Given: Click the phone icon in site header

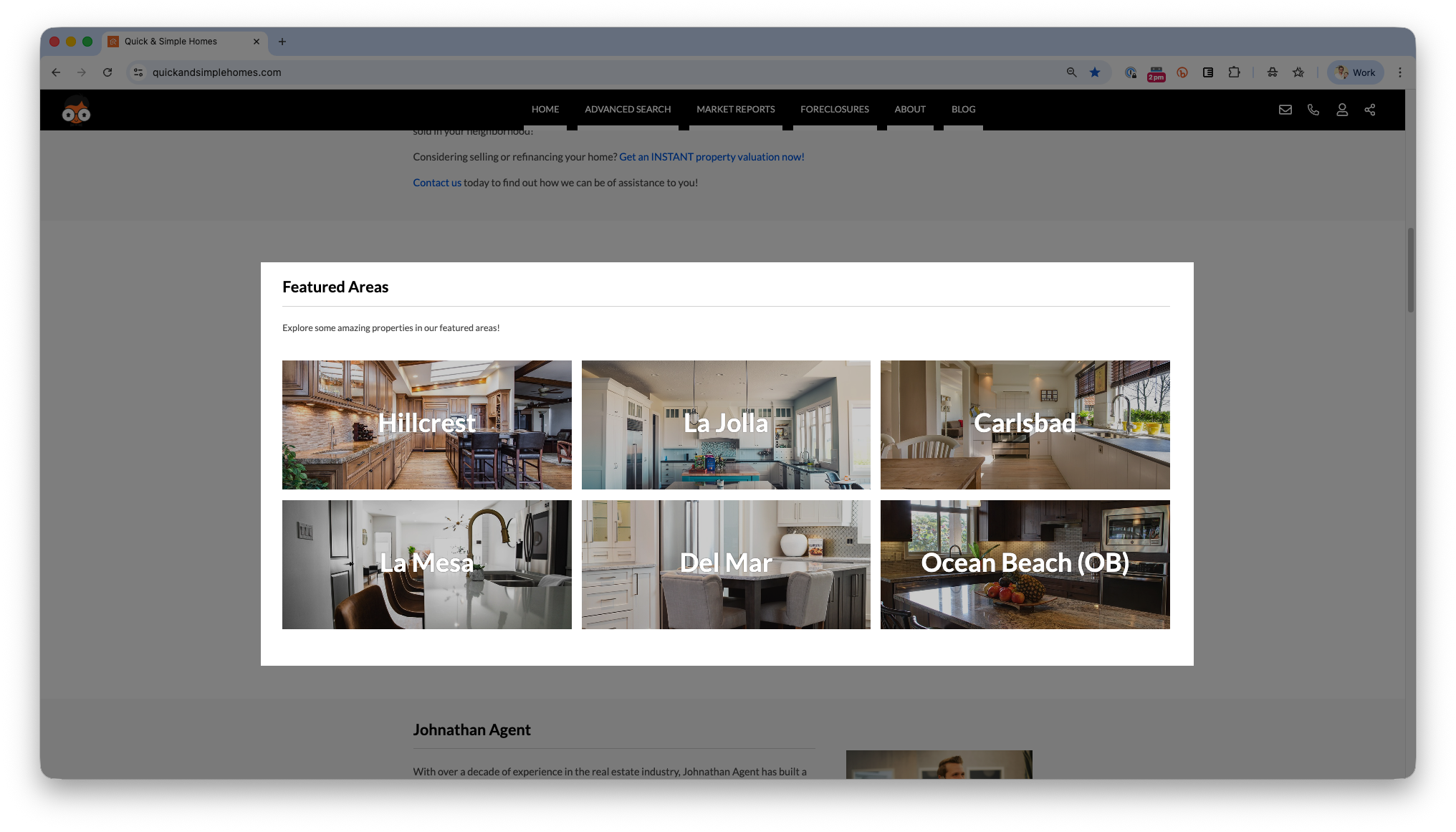Looking at the screenshot, I should [1313, 110].
